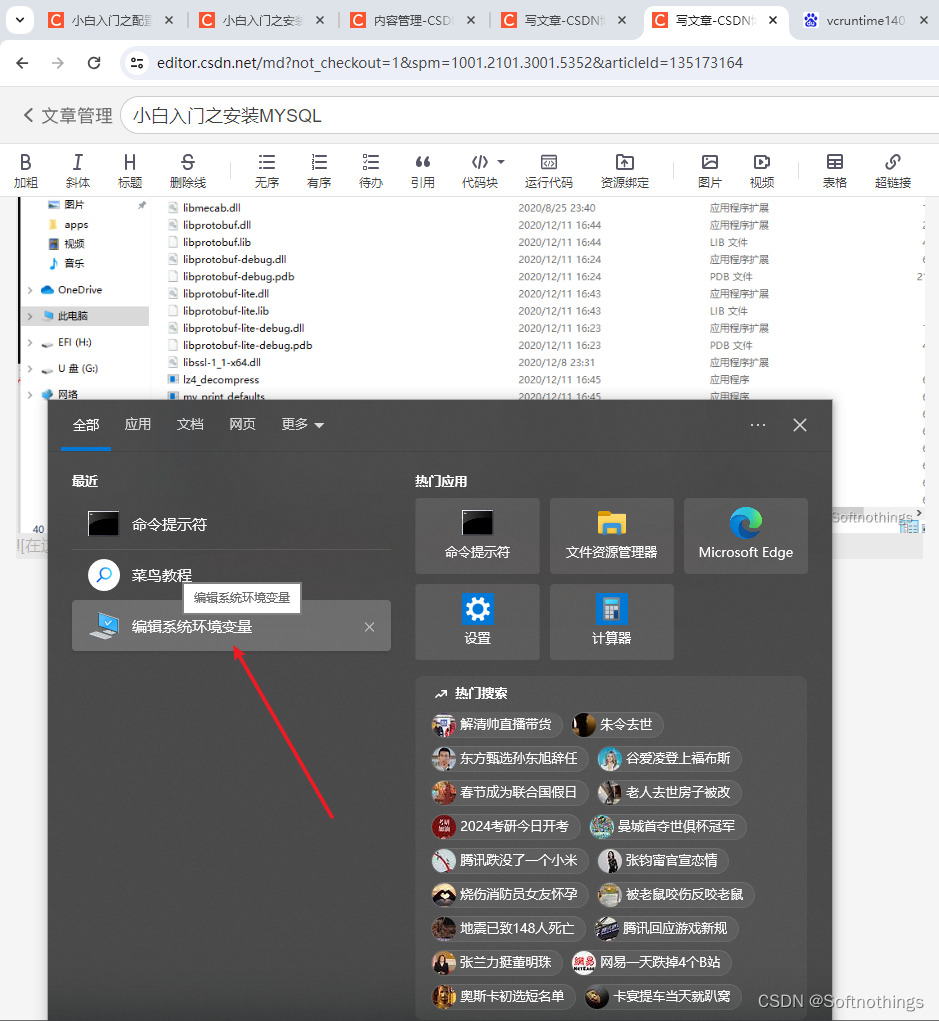Viewport: 939px width, 1021px height.
Task: Open the 更多 dropdown in search panel
Action: pyautogui.click(x=302, y=425)
